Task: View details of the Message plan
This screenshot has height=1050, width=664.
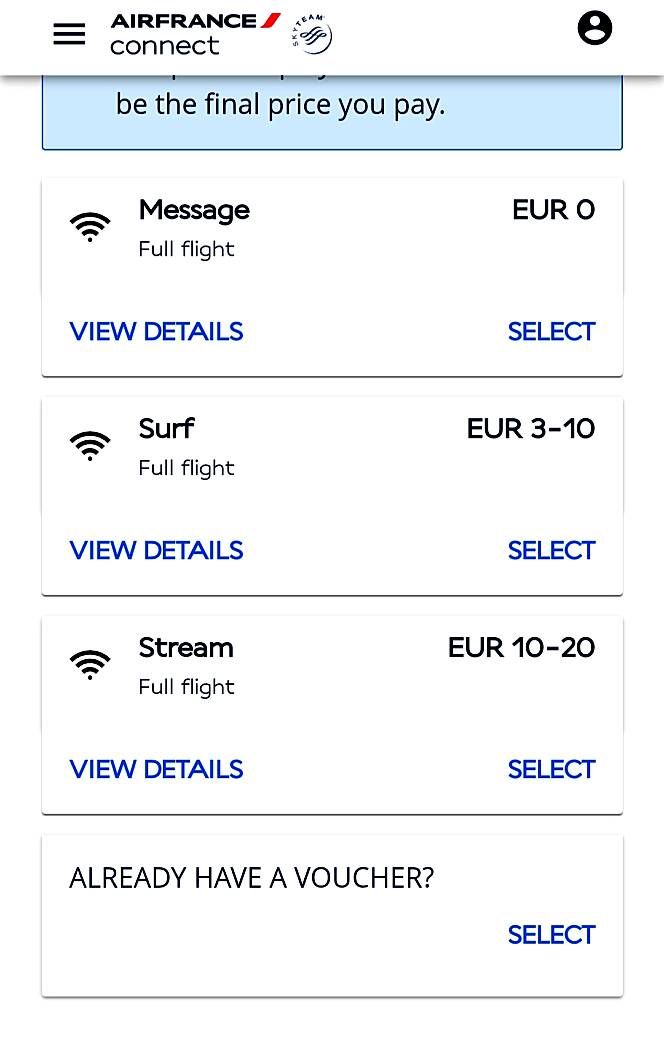Action: click(x=156, y=331)
